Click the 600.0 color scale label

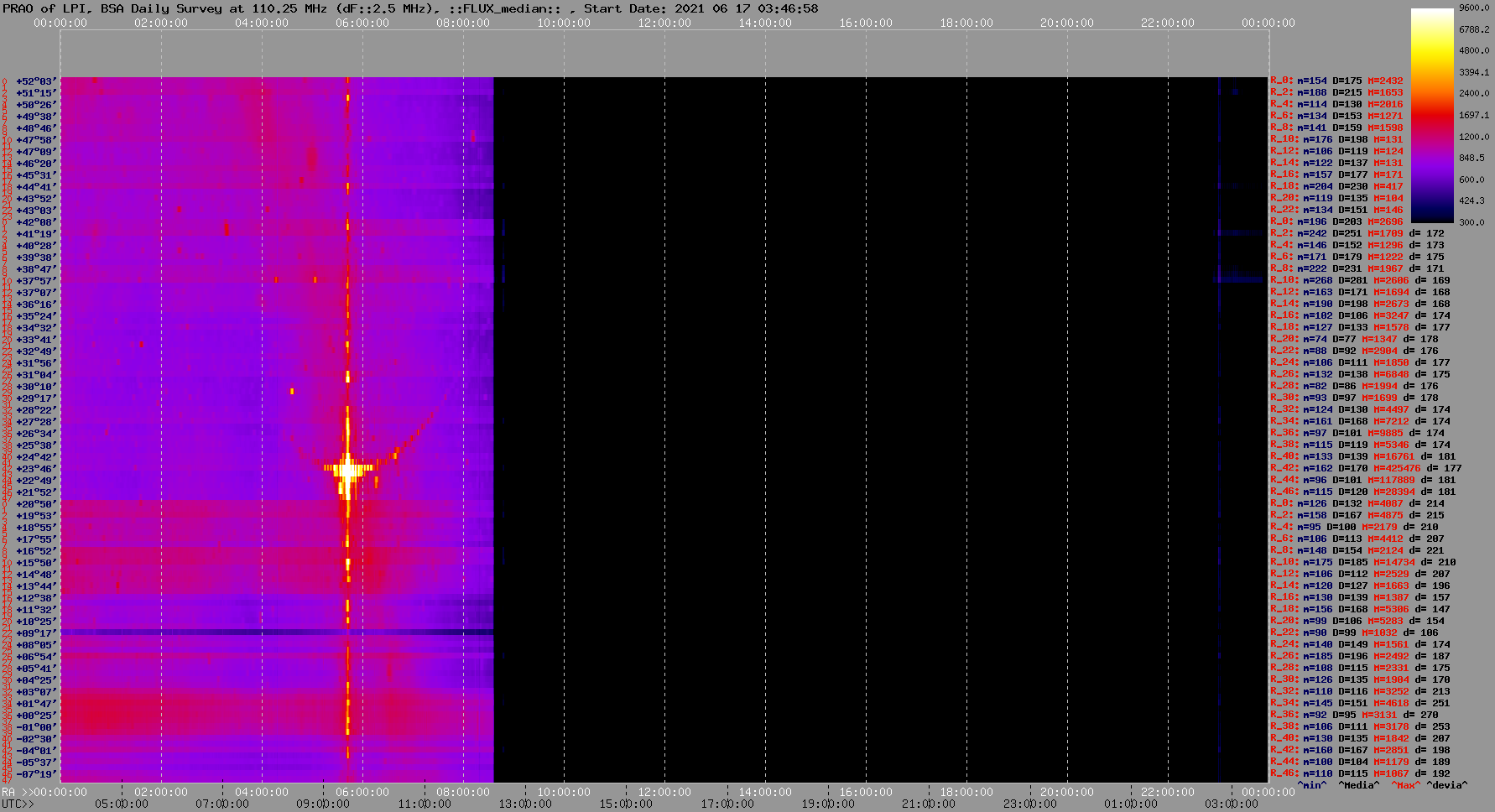pyautogui.click(x=1472, y=180)
